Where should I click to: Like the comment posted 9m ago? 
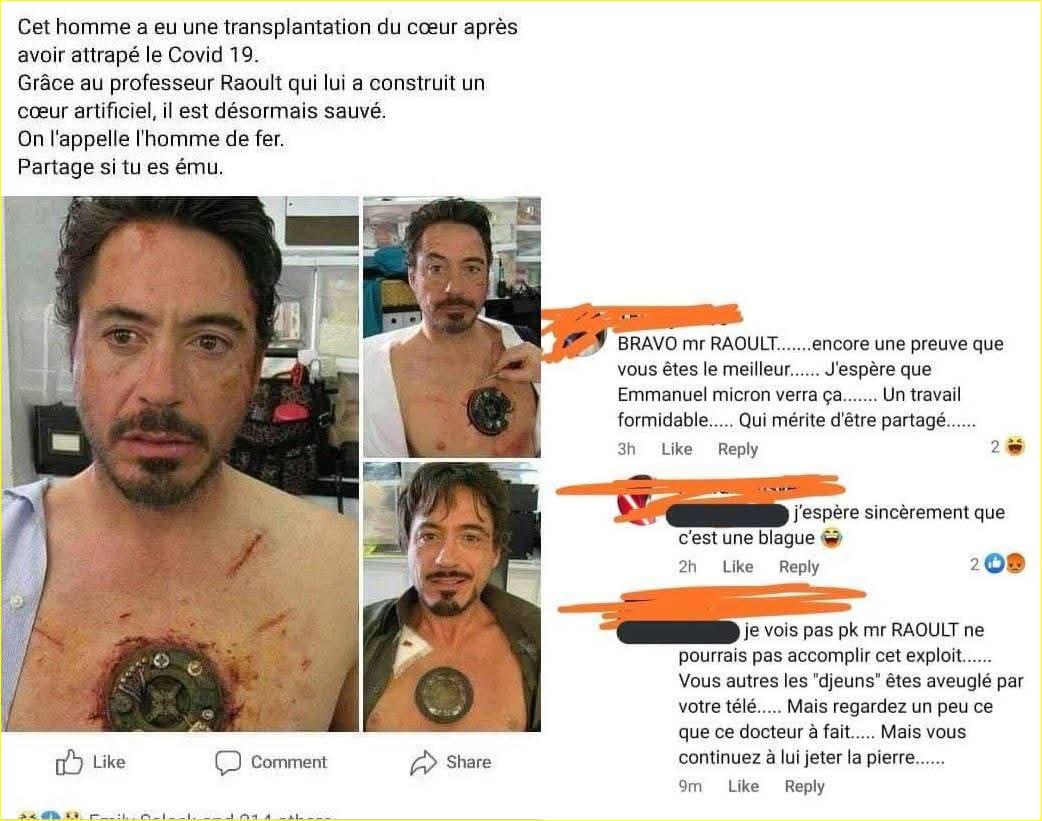(743, 786)
